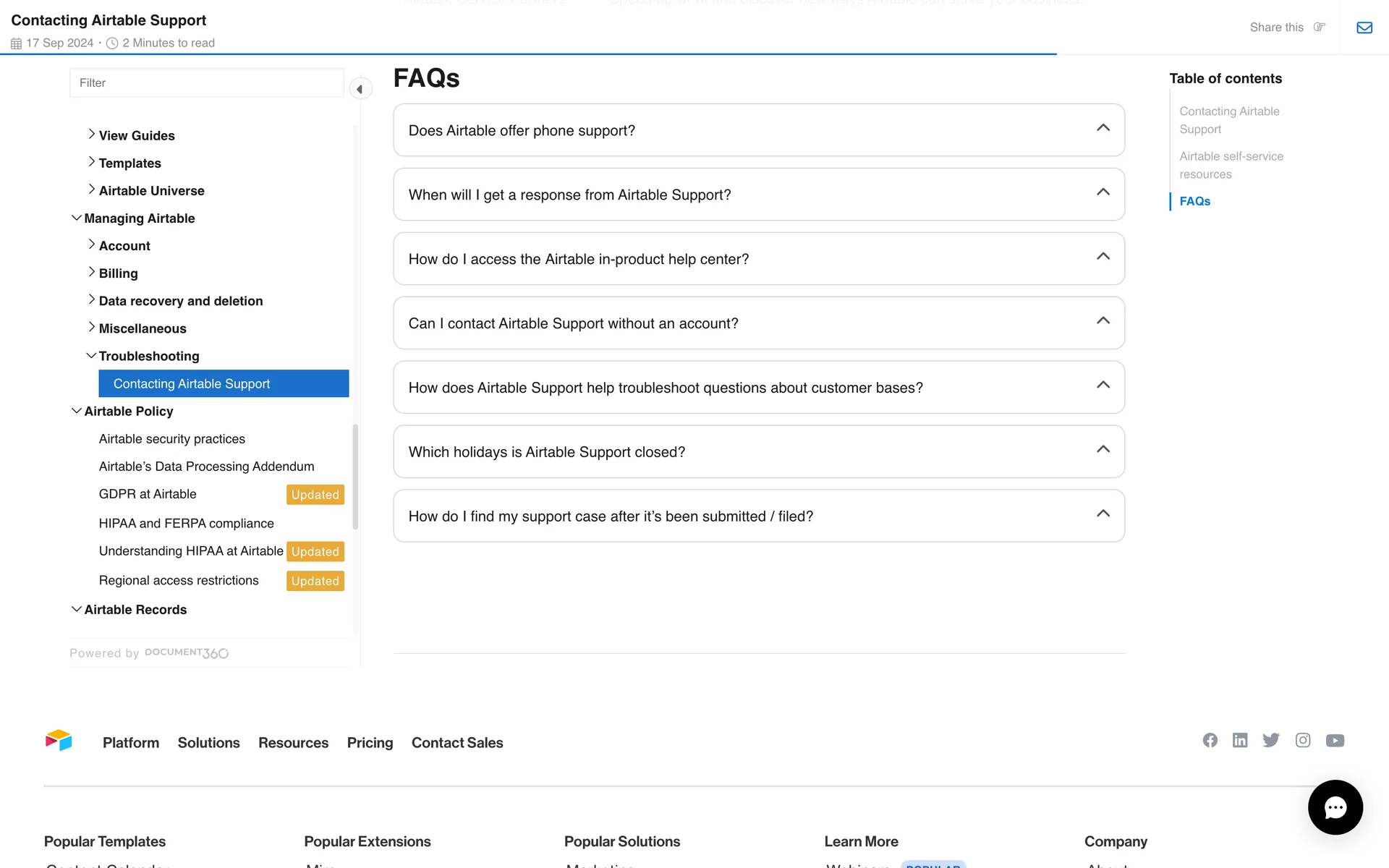Click the Instagram icon in the footer
The height and width of the screenshot is (868, 1389).
click(x=1302, y=740)
